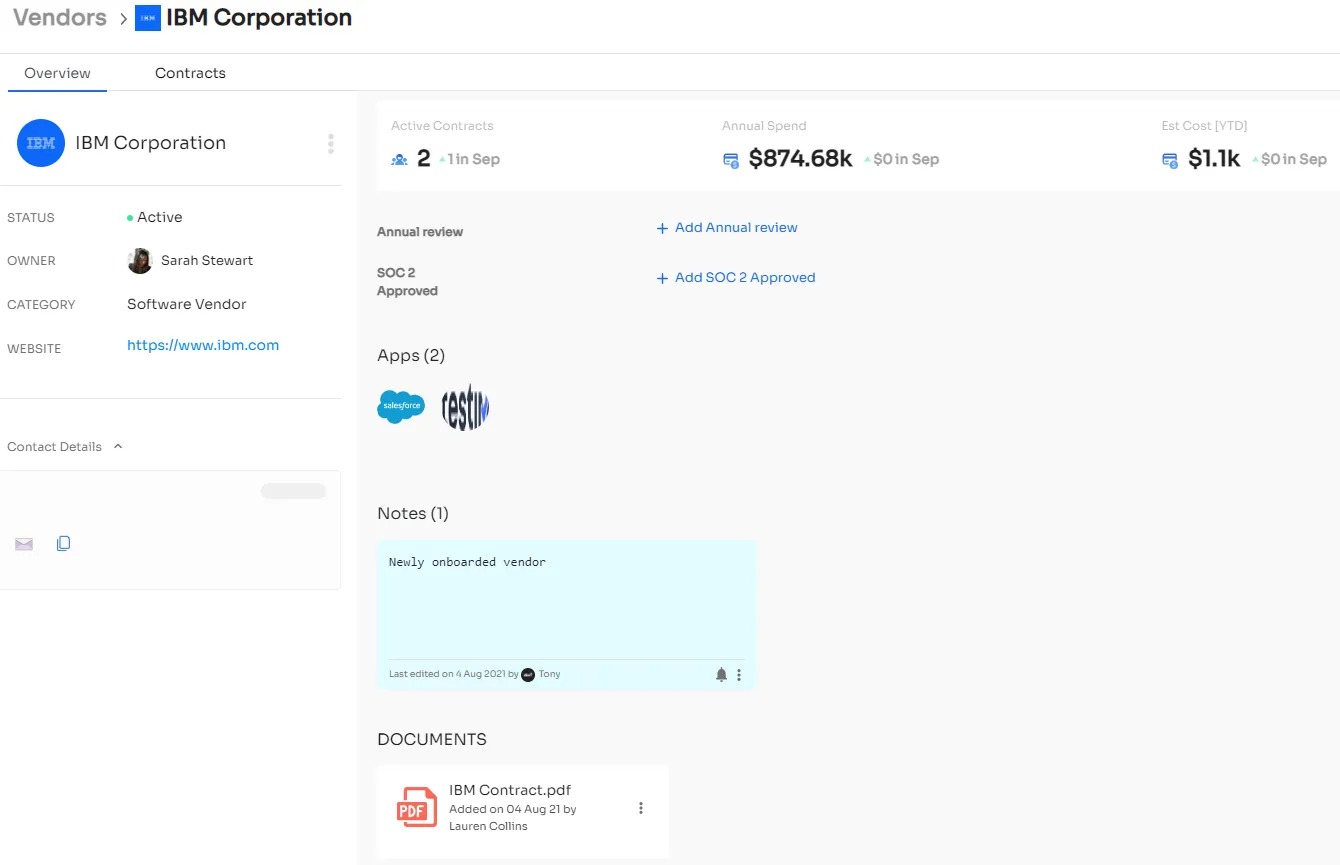The image size is (1340, 865).
Task: Open the vendor options three-dot menu
Action: [x=331, y=144]
